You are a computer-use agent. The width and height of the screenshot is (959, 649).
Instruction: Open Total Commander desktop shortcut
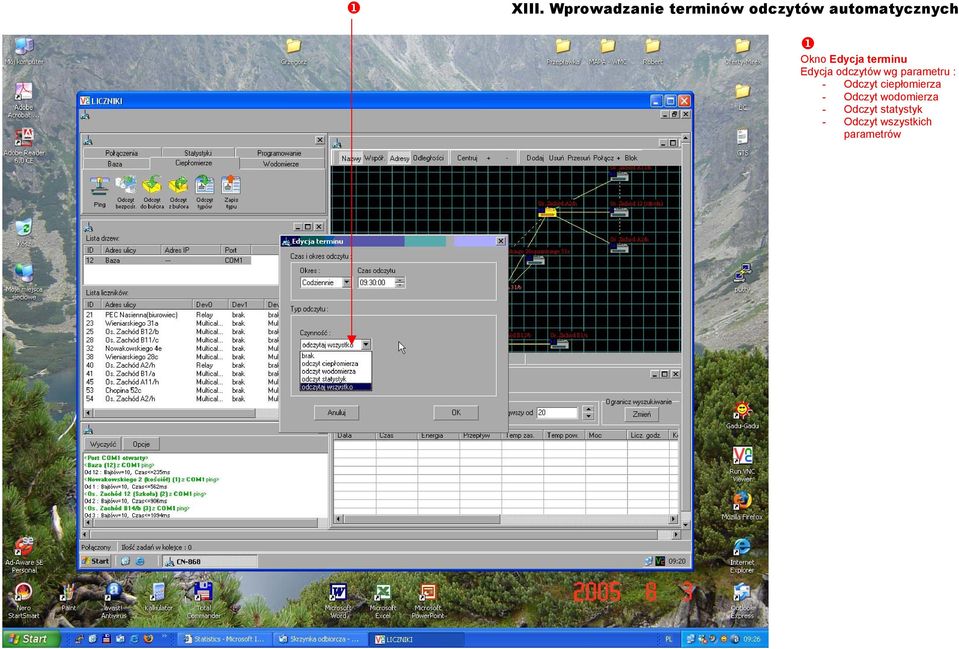point(204,601)
